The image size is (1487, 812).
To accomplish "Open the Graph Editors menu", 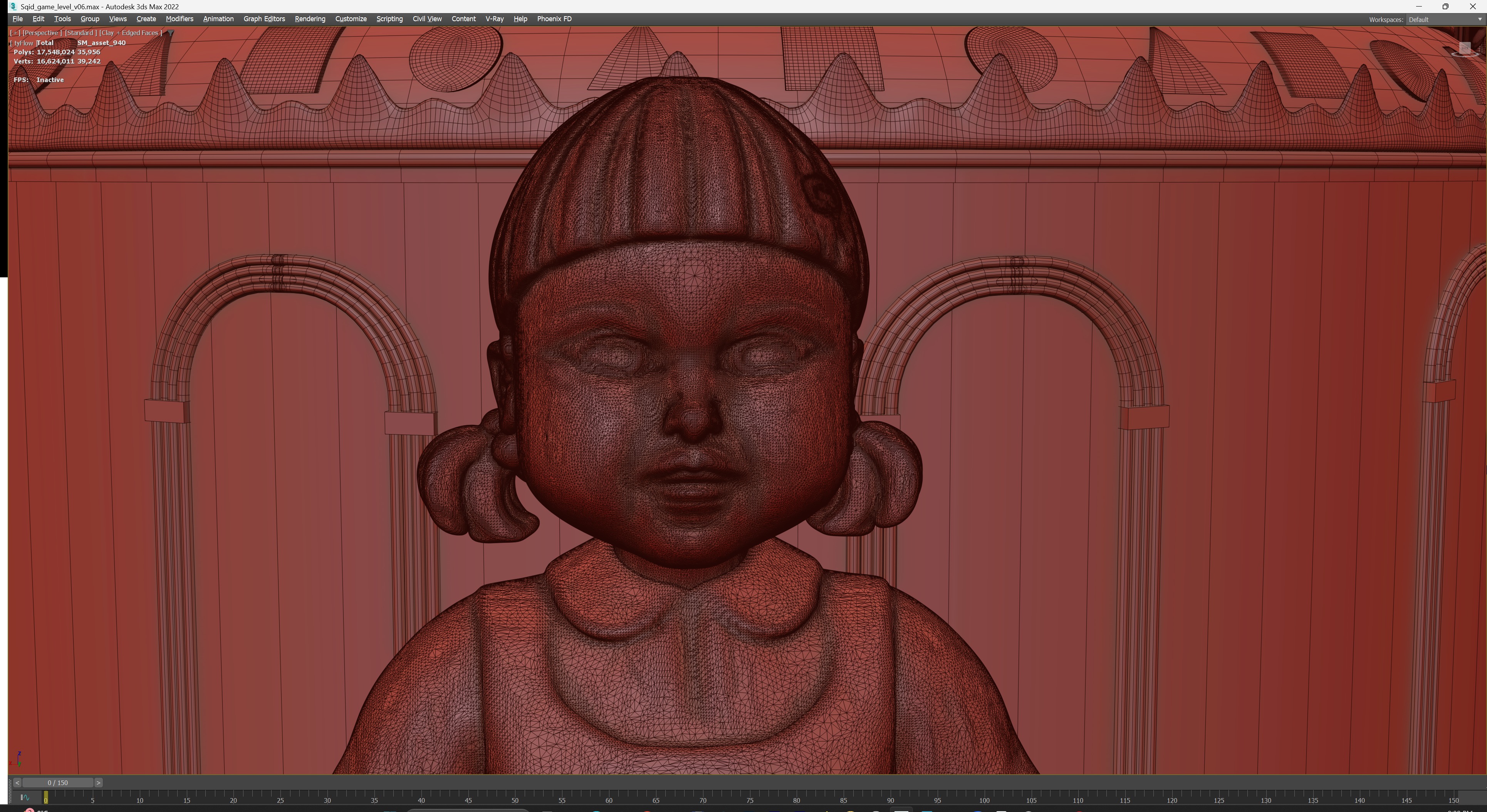I will point(264,19).
